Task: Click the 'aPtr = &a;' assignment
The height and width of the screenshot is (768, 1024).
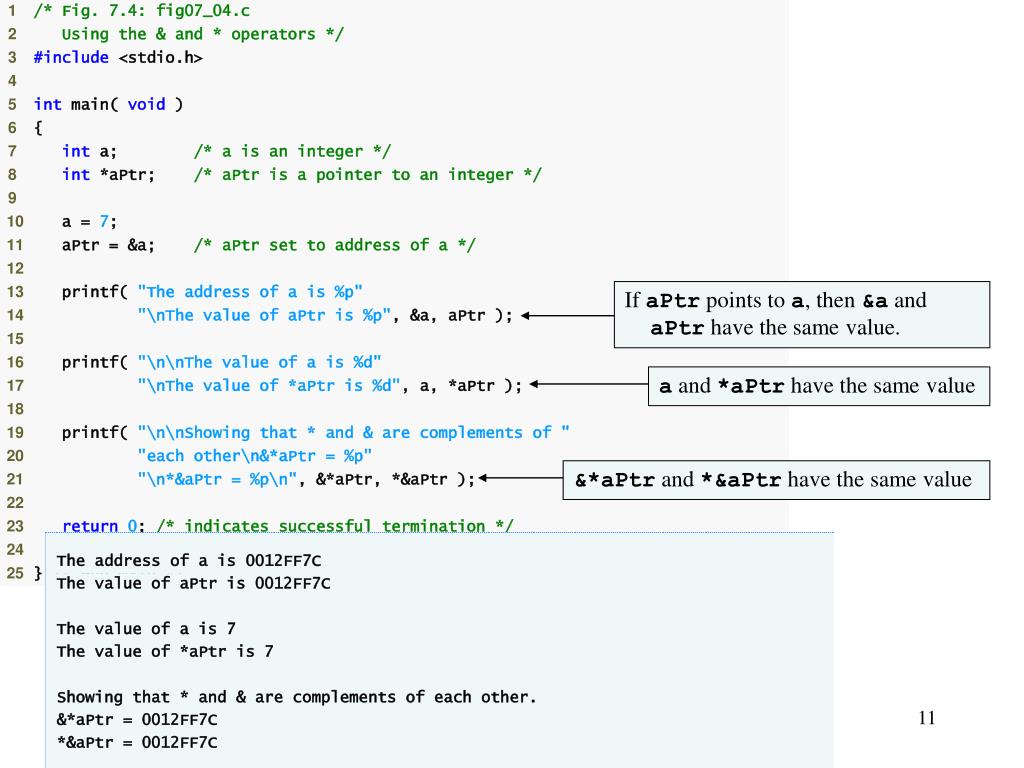Action: 108,246
